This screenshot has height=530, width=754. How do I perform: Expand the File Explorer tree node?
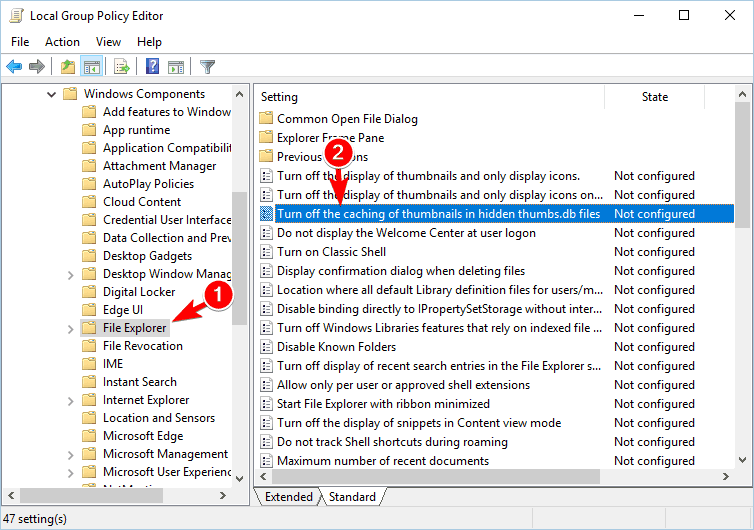tap(71, 329)
